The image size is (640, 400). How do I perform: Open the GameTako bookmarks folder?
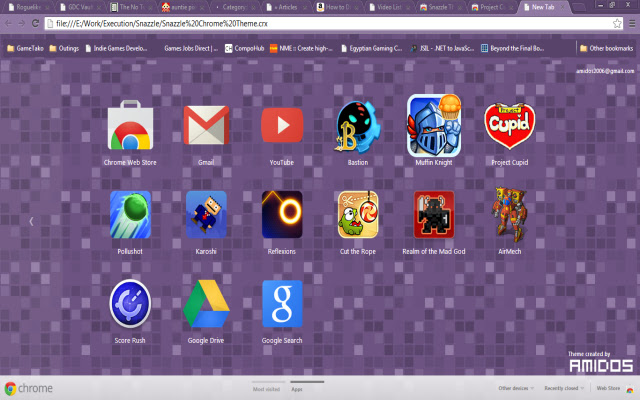[x=25, y=48]
